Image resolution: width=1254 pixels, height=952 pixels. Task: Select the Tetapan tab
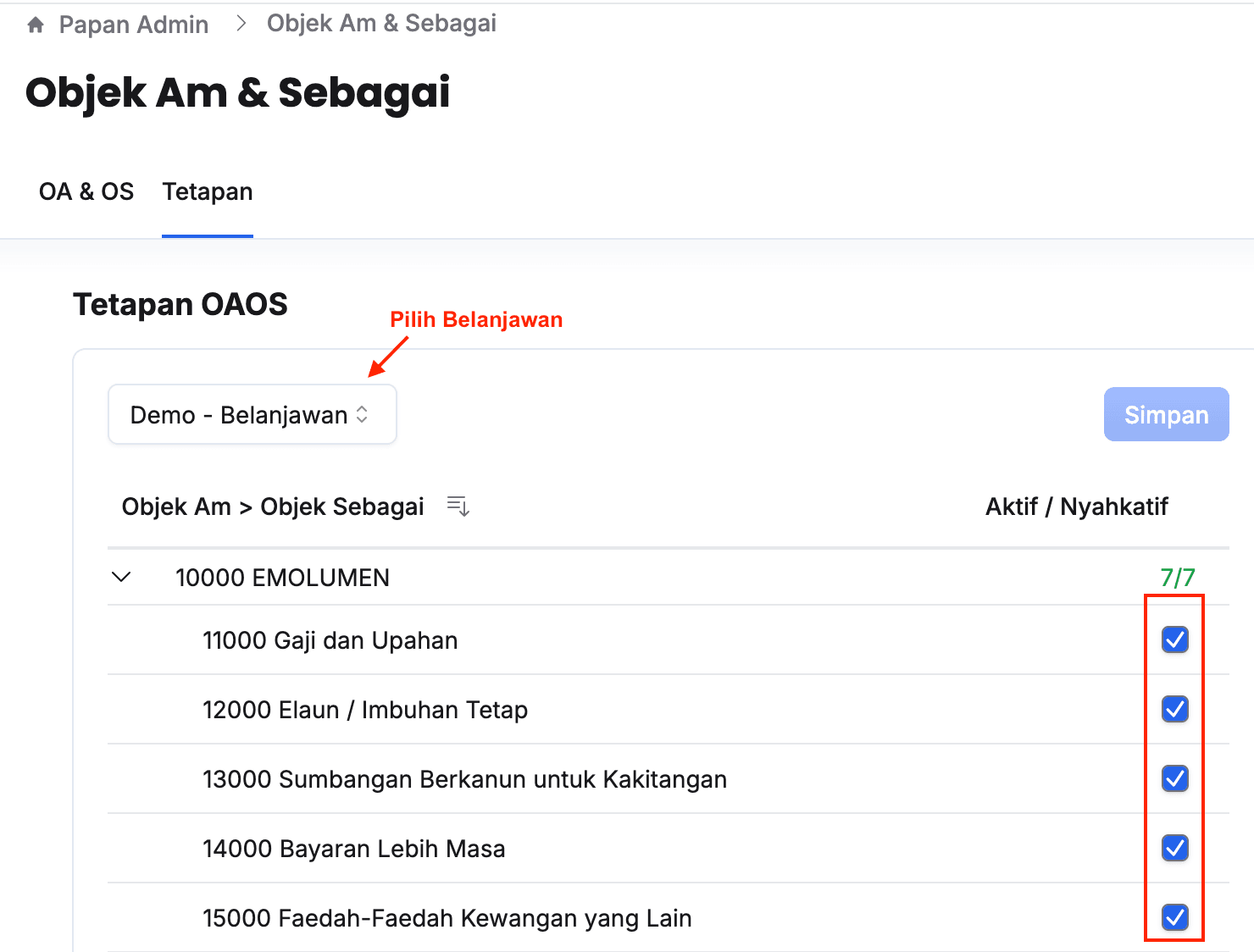[x=208, y=192]
